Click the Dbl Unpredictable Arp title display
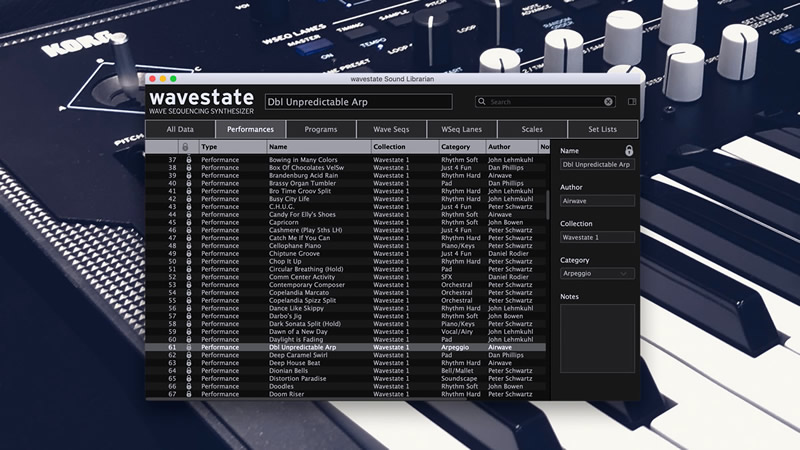This screenshot has height=450, width=800. pos(358,102)
